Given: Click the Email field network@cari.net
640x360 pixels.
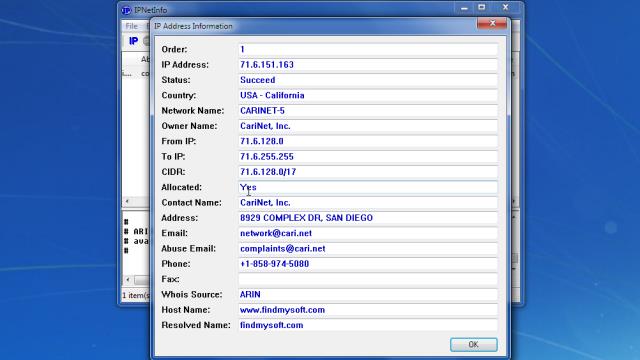Looking at the screenshot, I should [368, 233].
